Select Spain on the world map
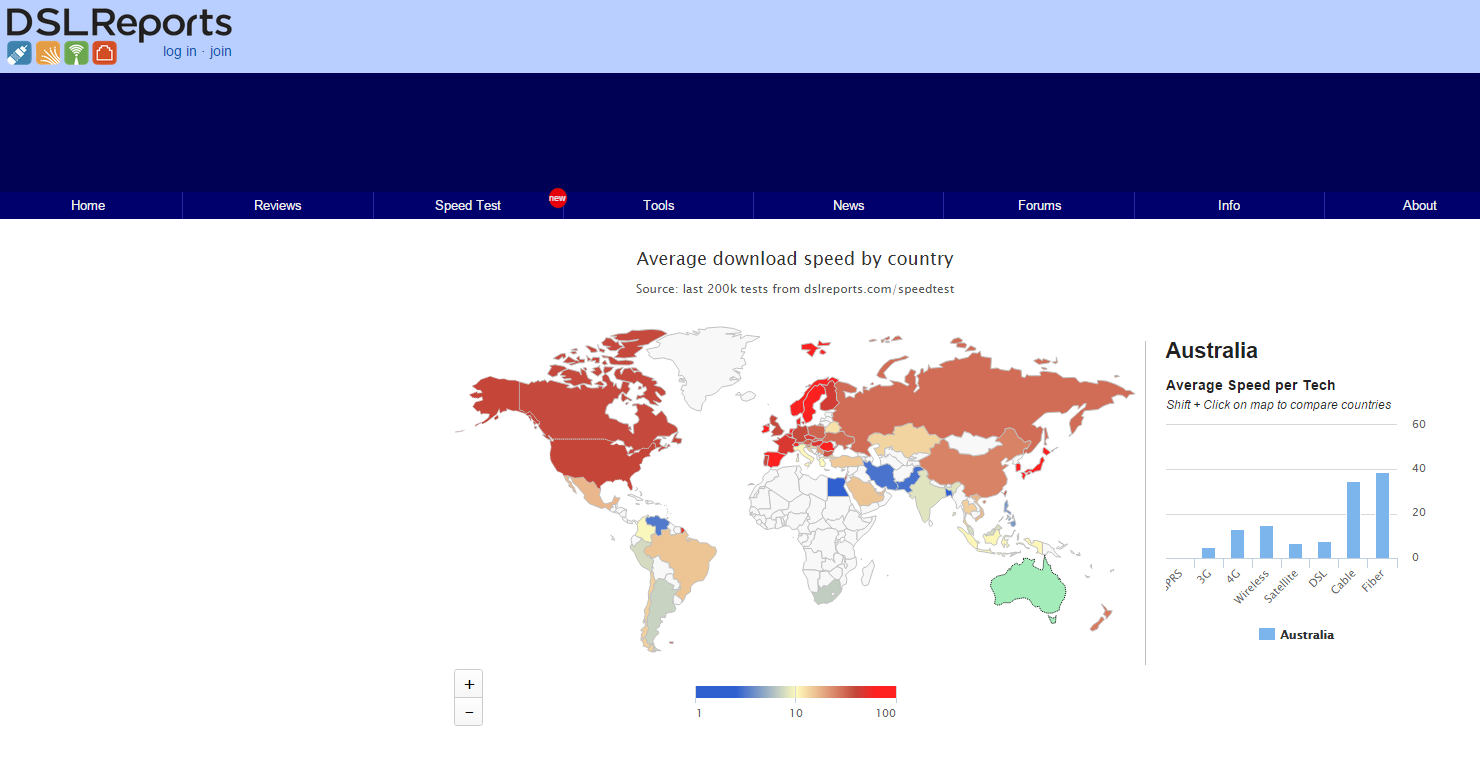Viewport: 1480px width, 781px height. click(x=774, y=459)
